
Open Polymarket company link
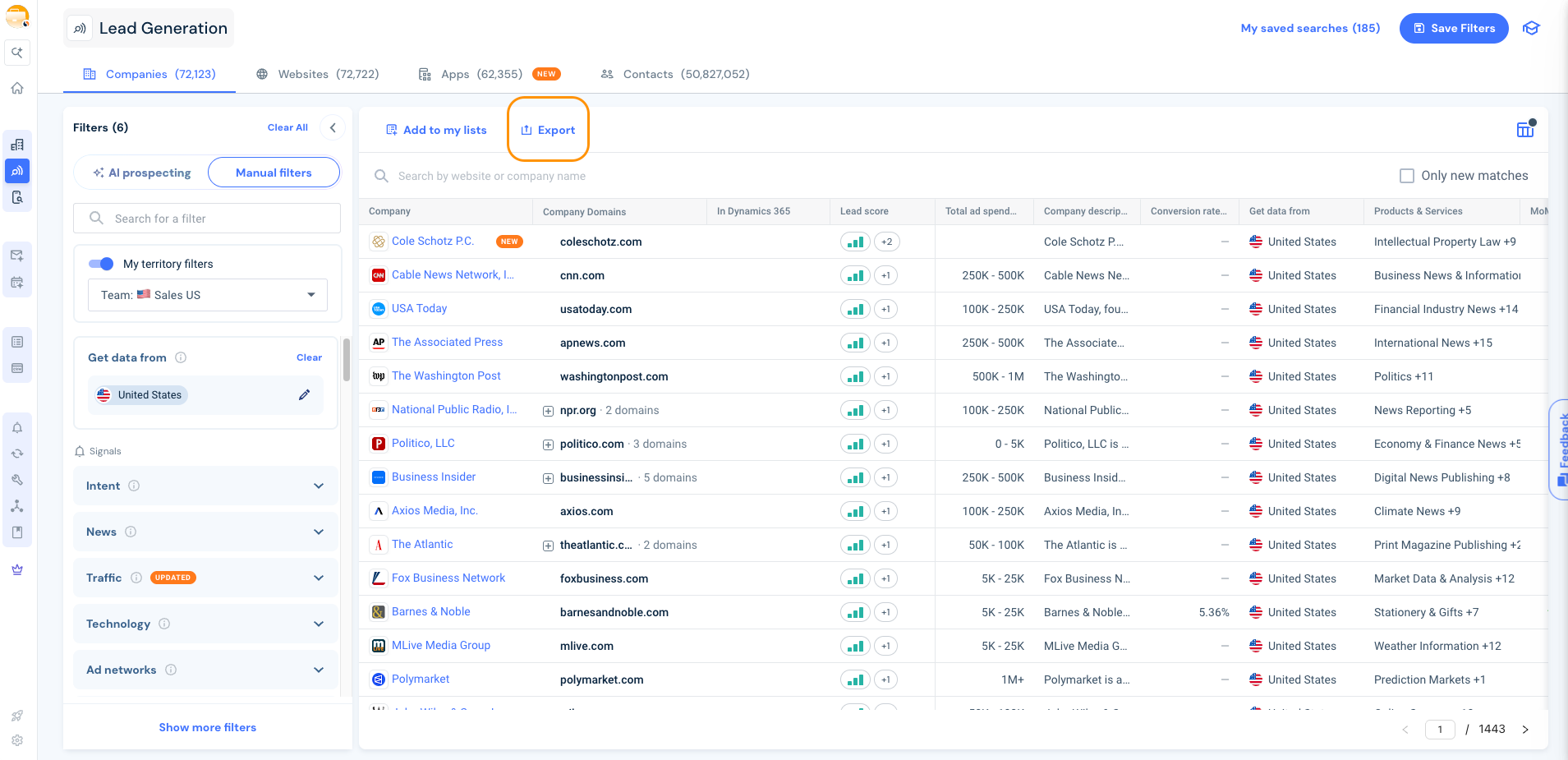click(421, 679)
